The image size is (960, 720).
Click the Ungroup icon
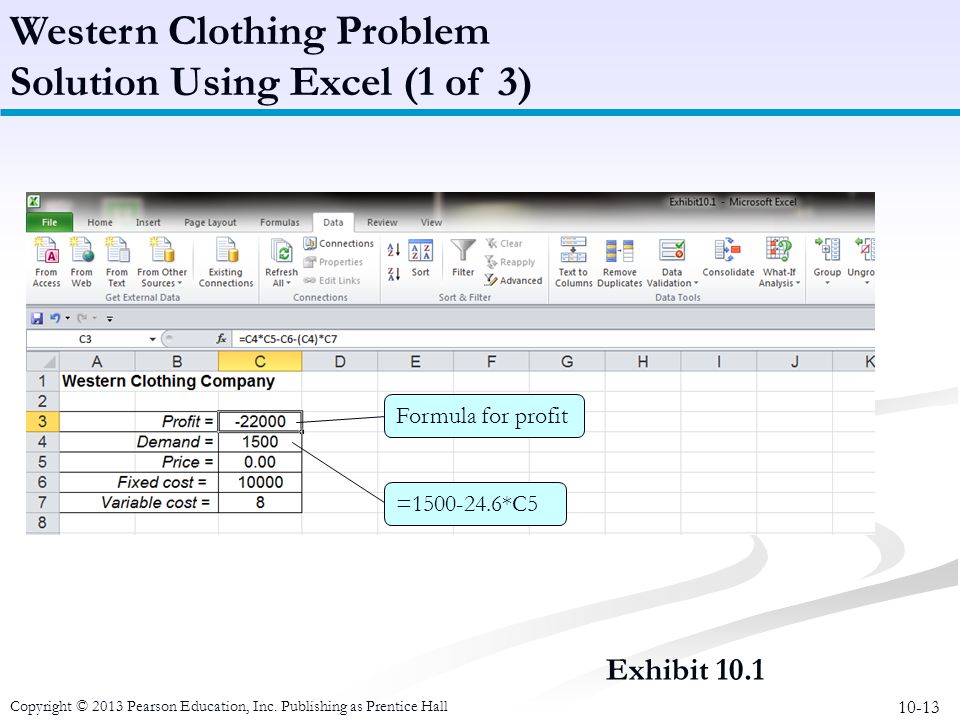tap(864, 250)
